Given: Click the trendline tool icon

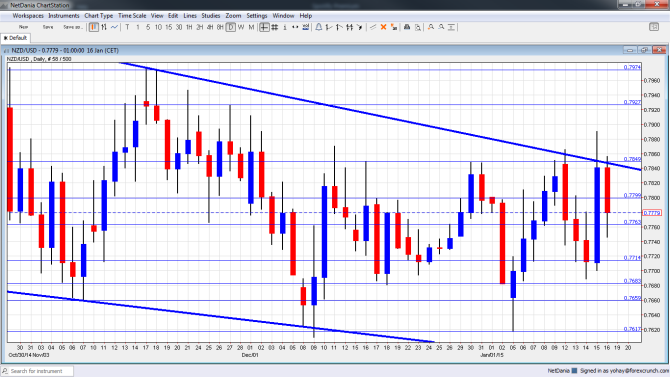Looking at the screenshot, I should pos(373,27).
